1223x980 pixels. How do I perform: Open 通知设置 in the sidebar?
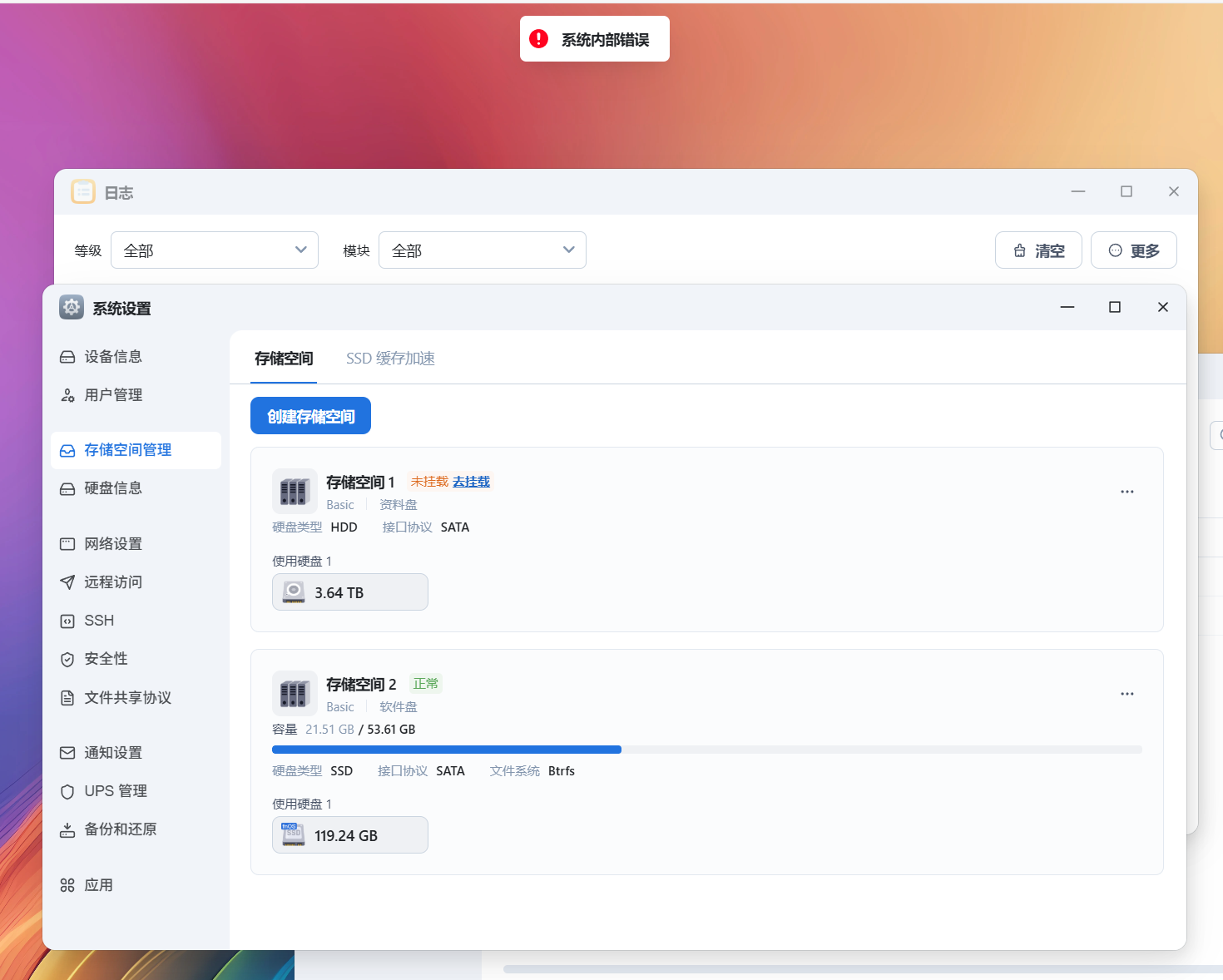(x=136, y=753)
